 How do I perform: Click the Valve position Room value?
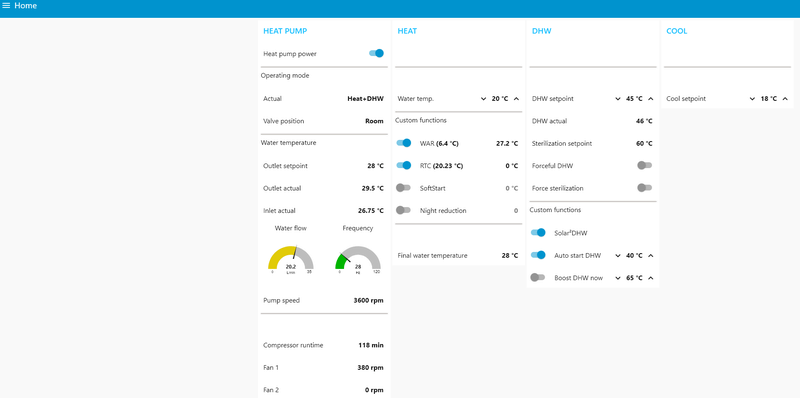tap(374, 121)
